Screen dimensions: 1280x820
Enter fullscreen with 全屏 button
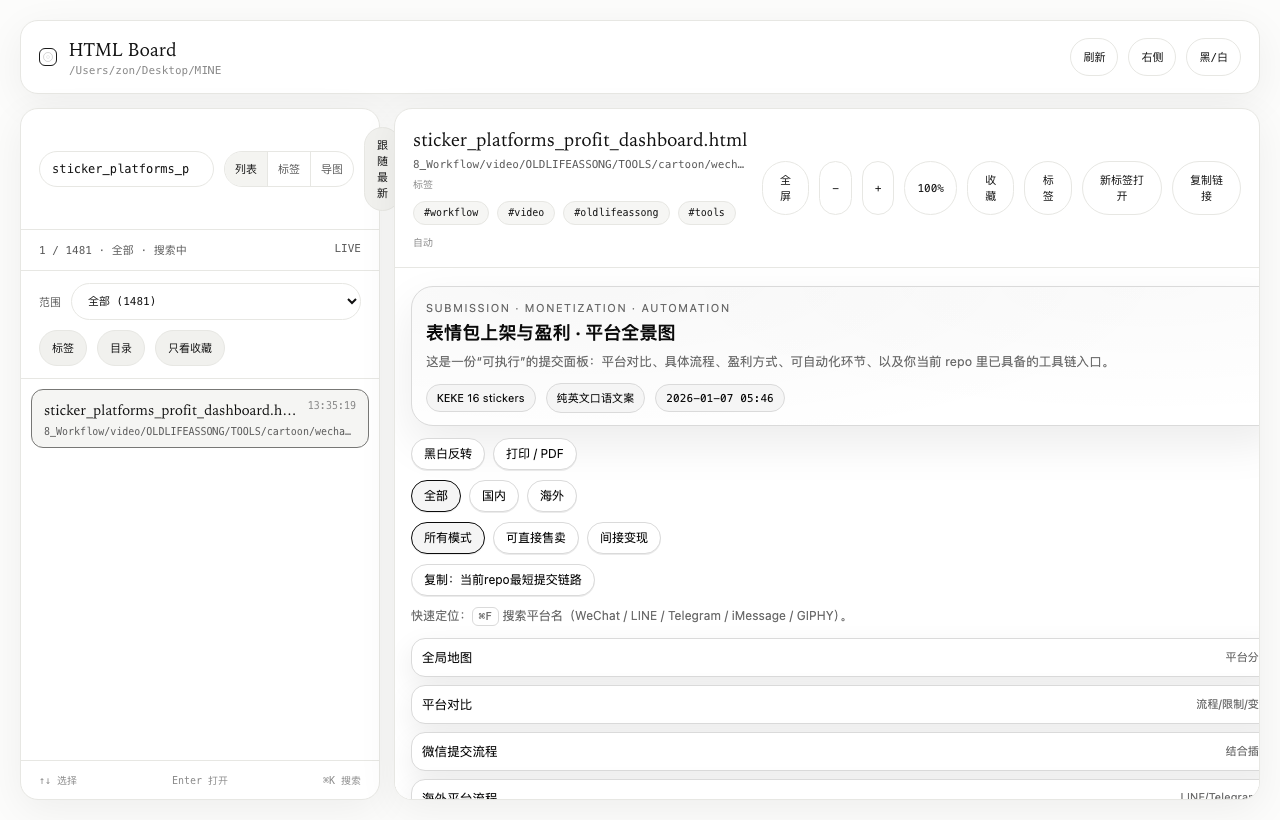[785, 188]
